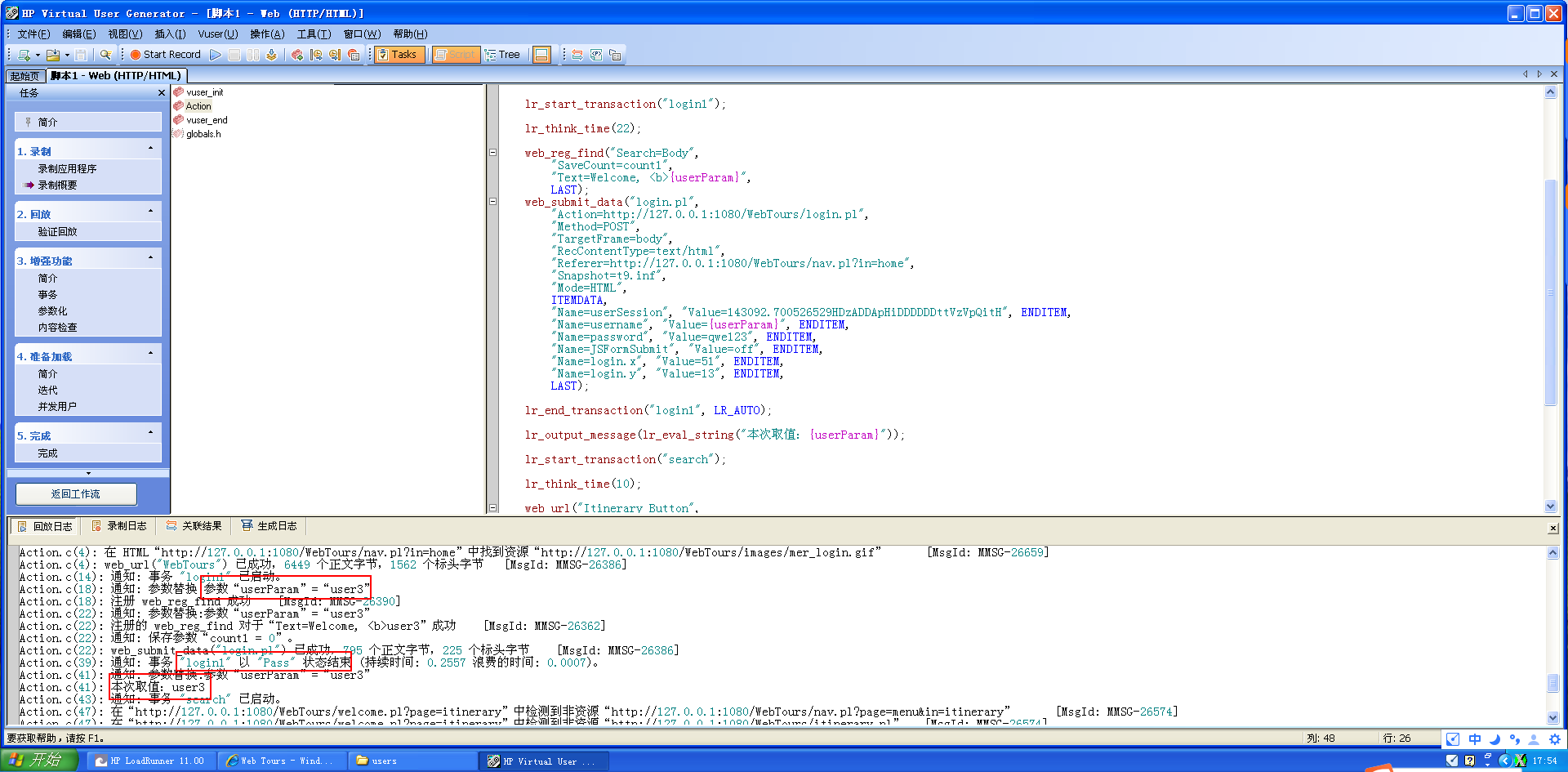Screen dimensions: 1568x772
Task: Click the vuser_init action icon
Action: (x=179, y=92)
